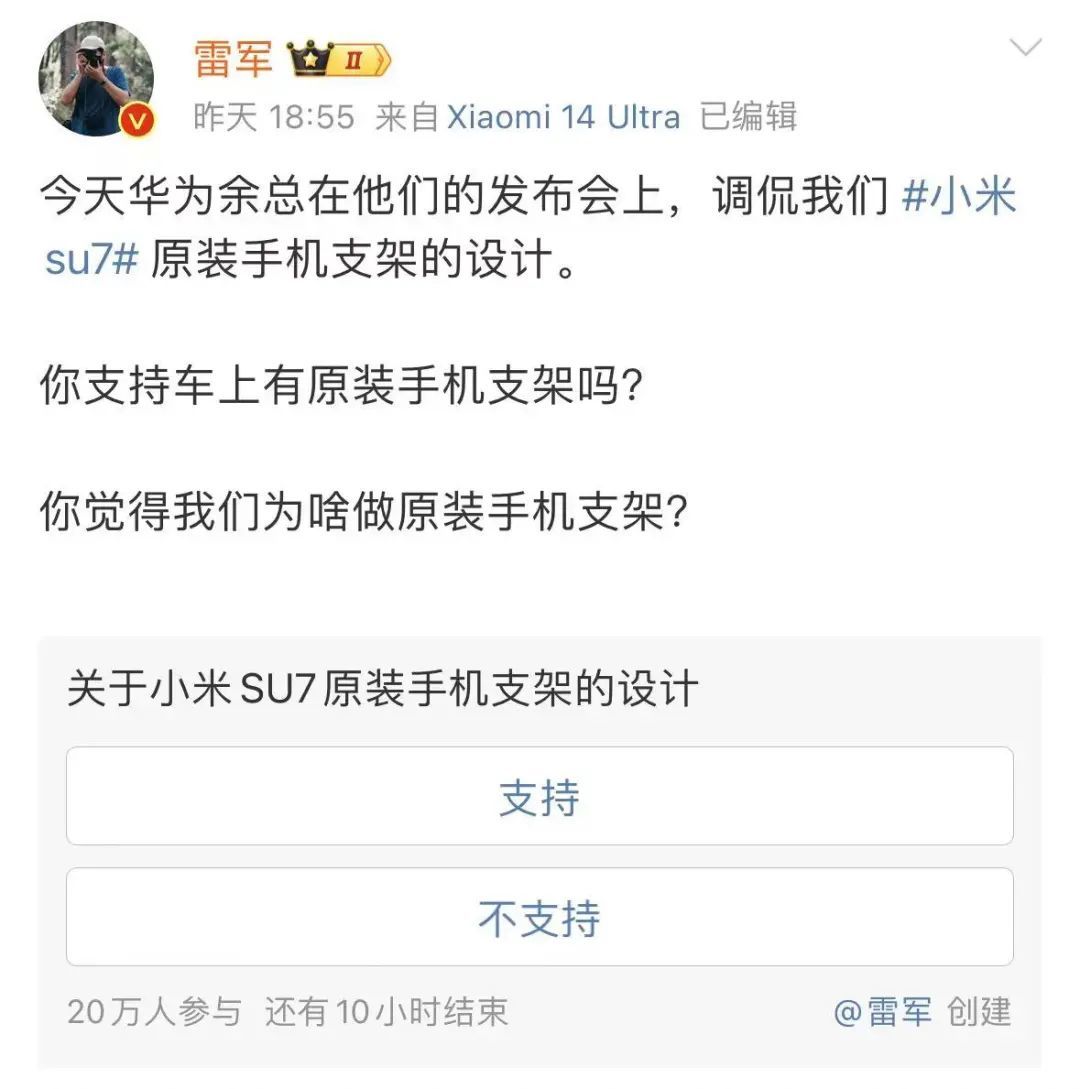Tap the 20万人参与 participant count

coord(154,1011)
